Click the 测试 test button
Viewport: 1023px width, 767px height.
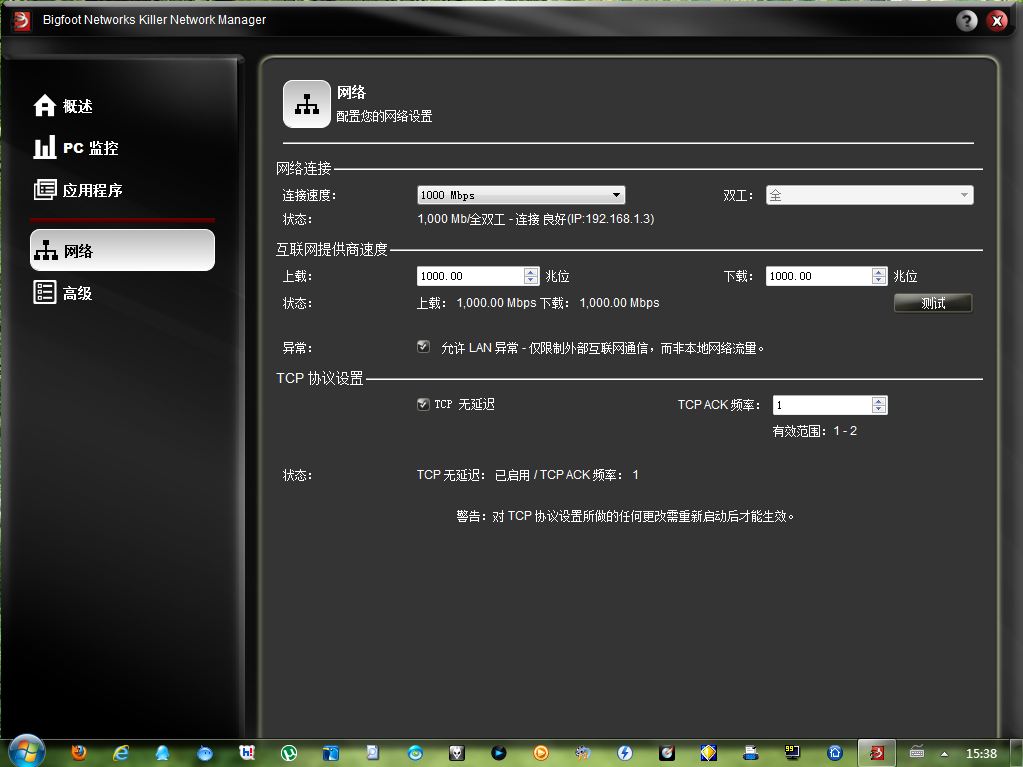(x=933, y=303)
